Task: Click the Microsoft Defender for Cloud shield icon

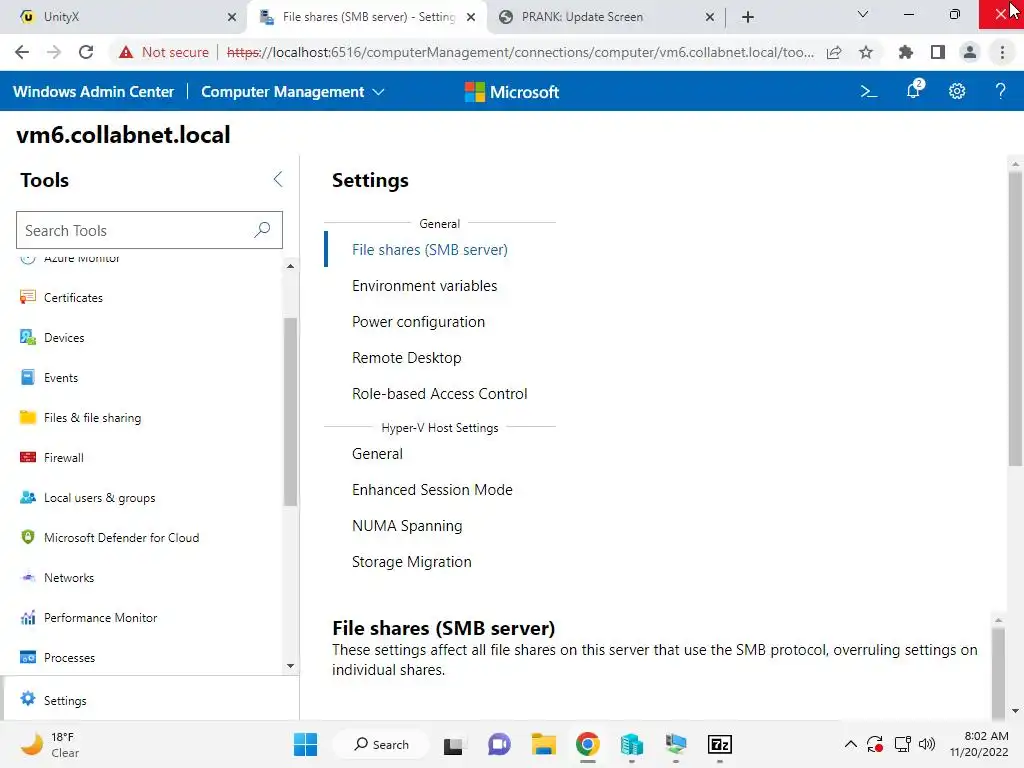Action: pyautogui.click(x=27, y=537)
